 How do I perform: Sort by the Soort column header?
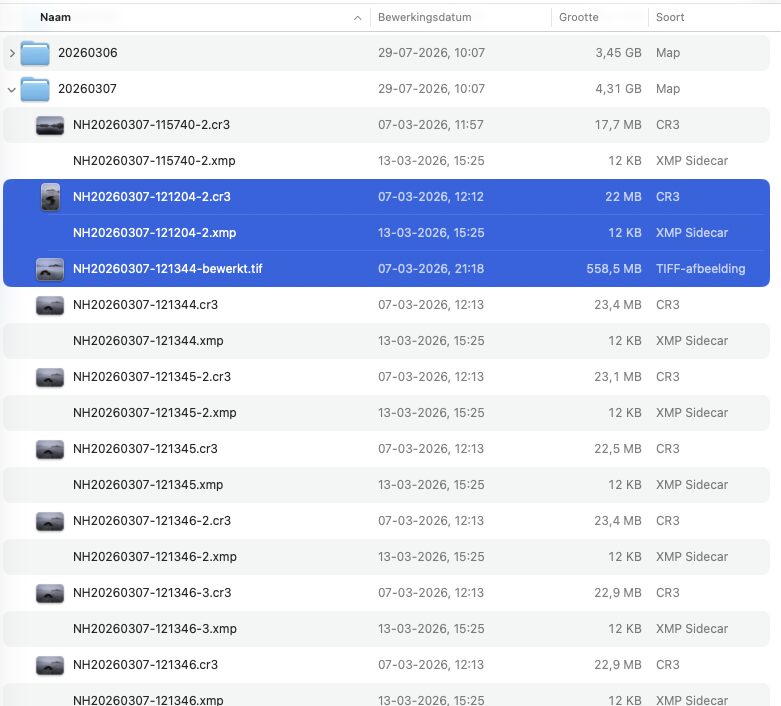(x=670, y=17)
